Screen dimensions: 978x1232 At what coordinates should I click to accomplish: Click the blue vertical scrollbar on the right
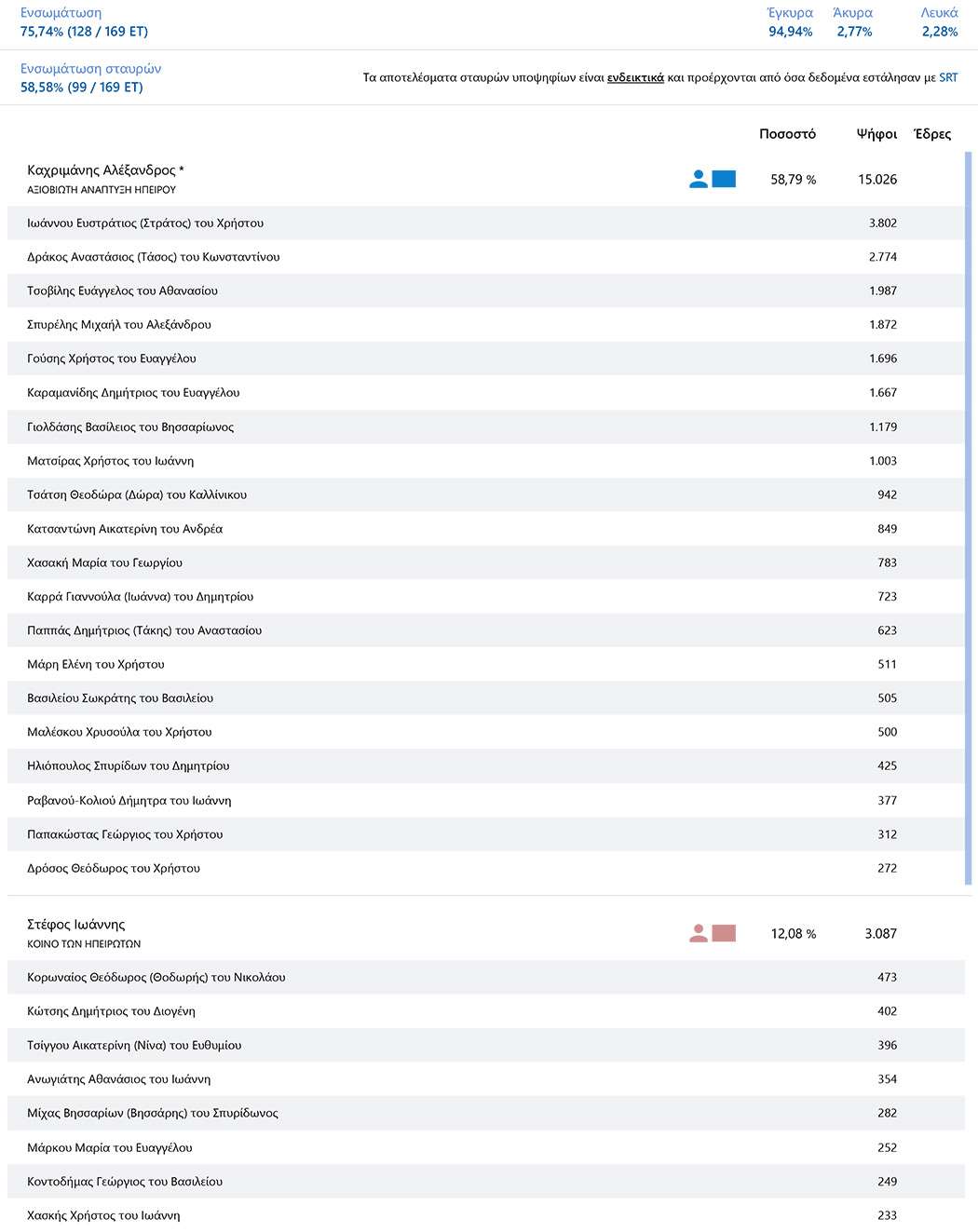point(969,518)
